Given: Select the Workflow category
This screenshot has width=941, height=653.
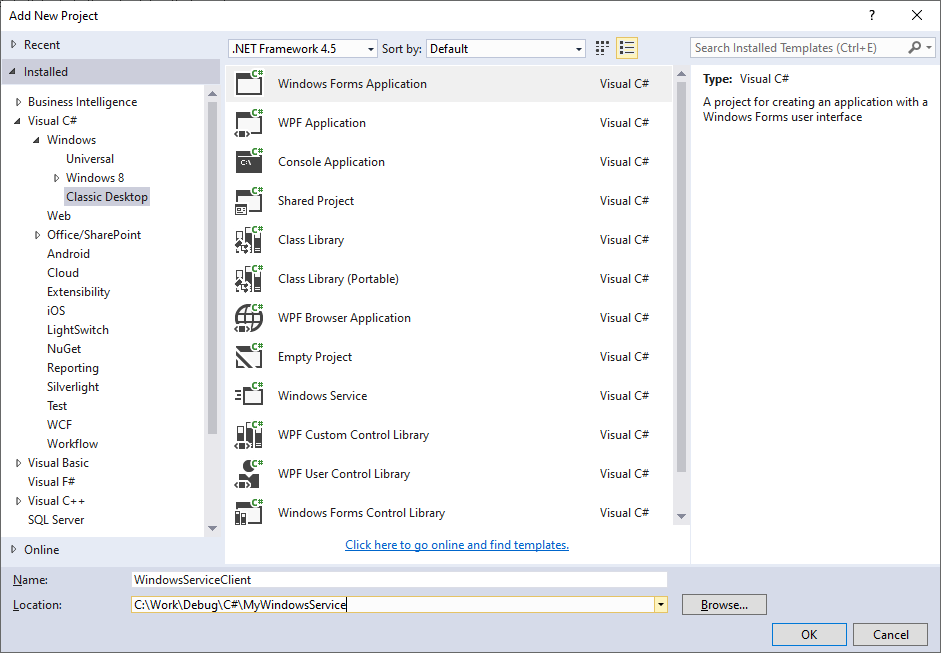Looking at the screenshot, I should (73, 444).
